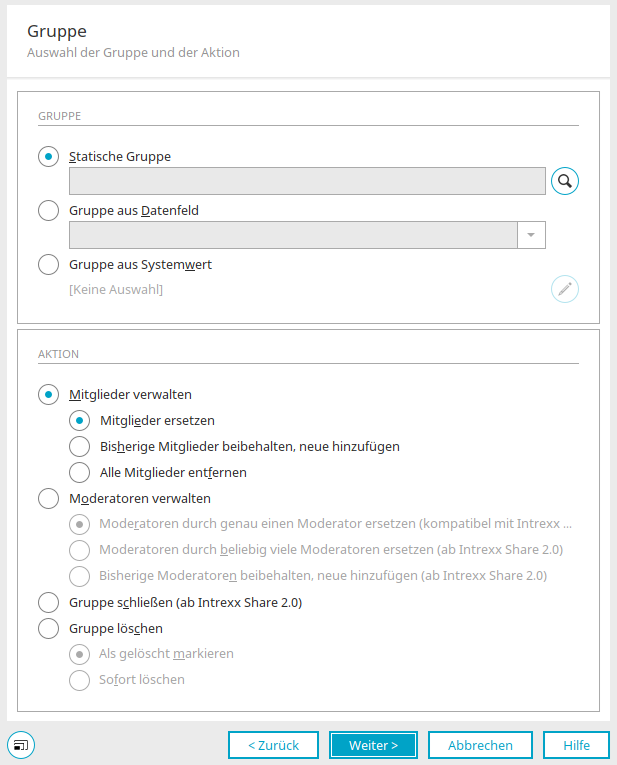Click the window icon in bottom-left corner
617x765 pixels.
click(21, 745)
